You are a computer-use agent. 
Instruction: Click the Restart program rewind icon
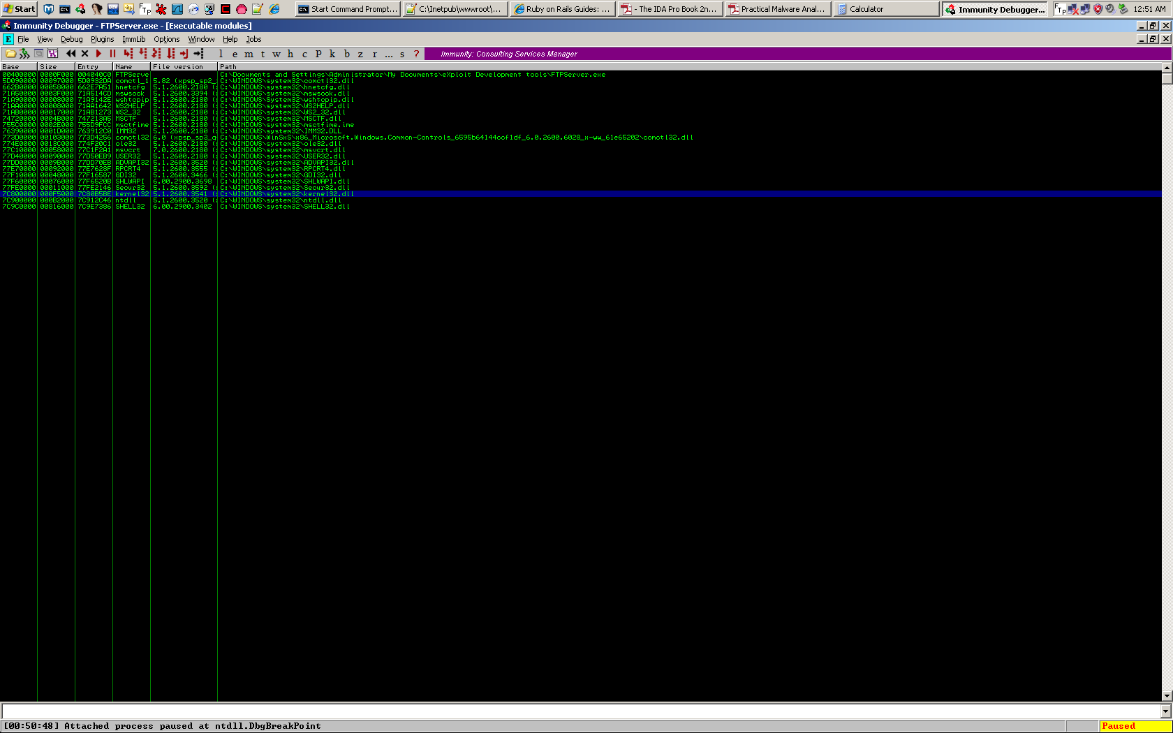click(x=71, y=53)
